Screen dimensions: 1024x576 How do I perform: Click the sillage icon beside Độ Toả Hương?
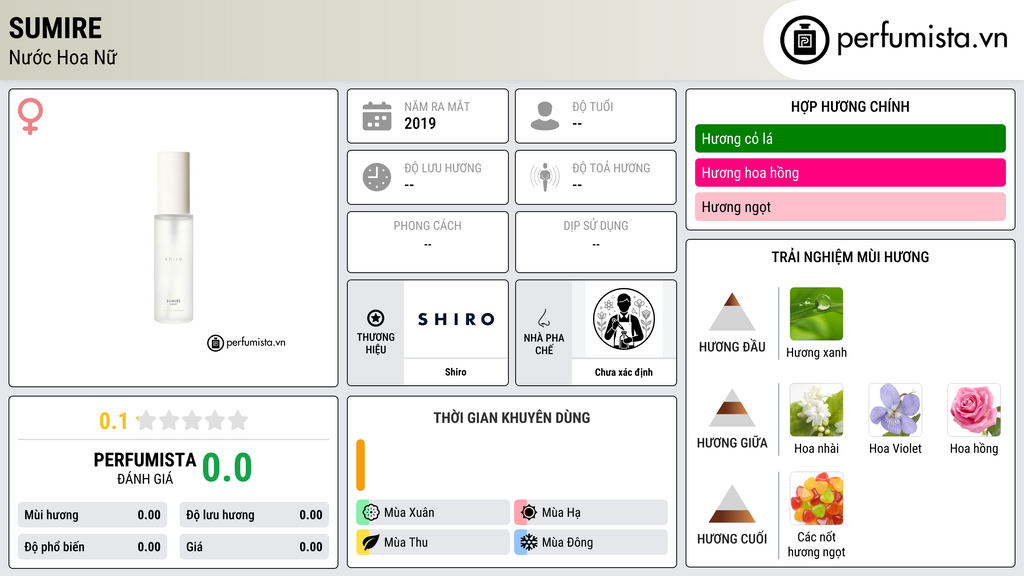[x=545, y=177]
